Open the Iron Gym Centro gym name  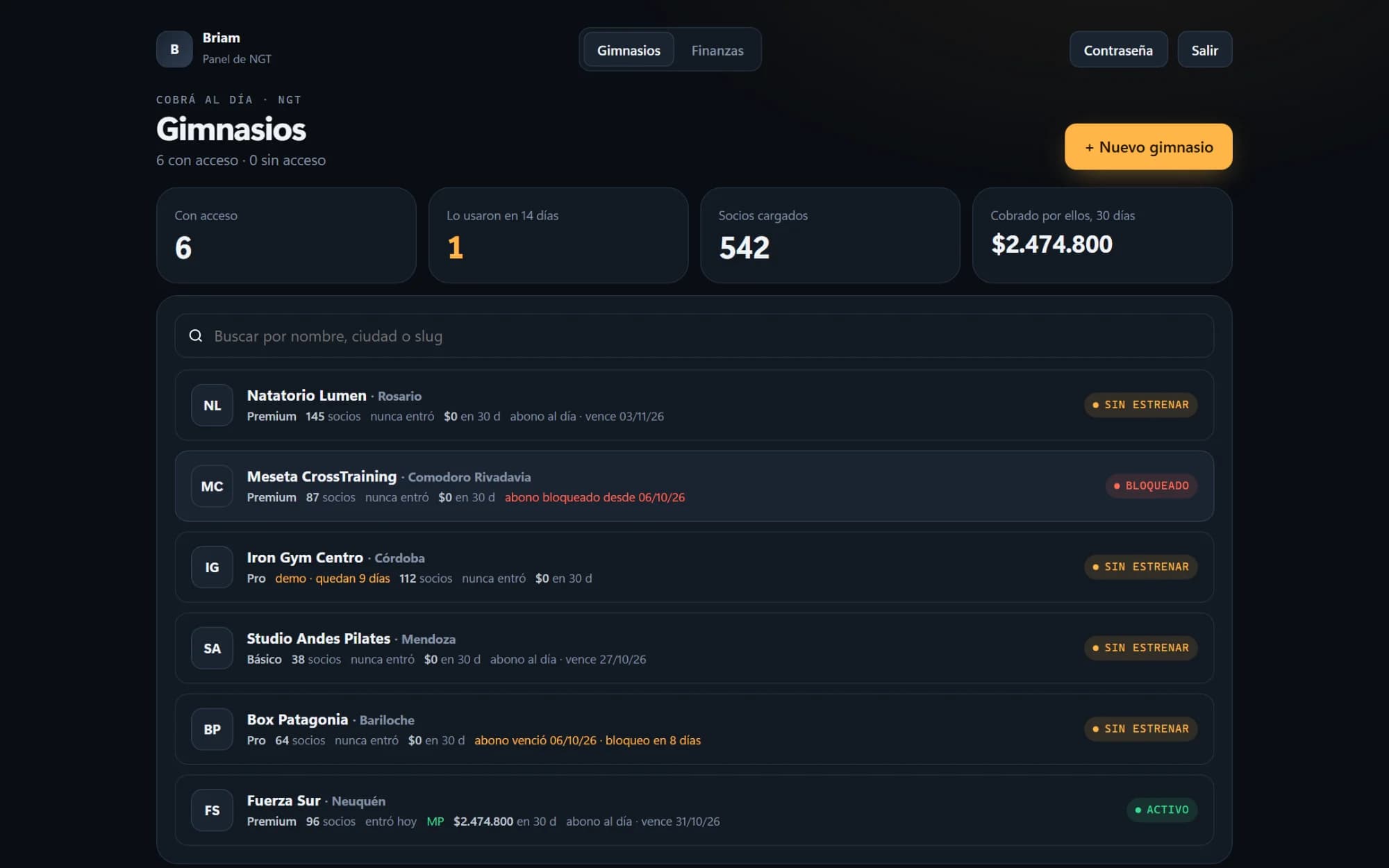[x=305, y=558]
